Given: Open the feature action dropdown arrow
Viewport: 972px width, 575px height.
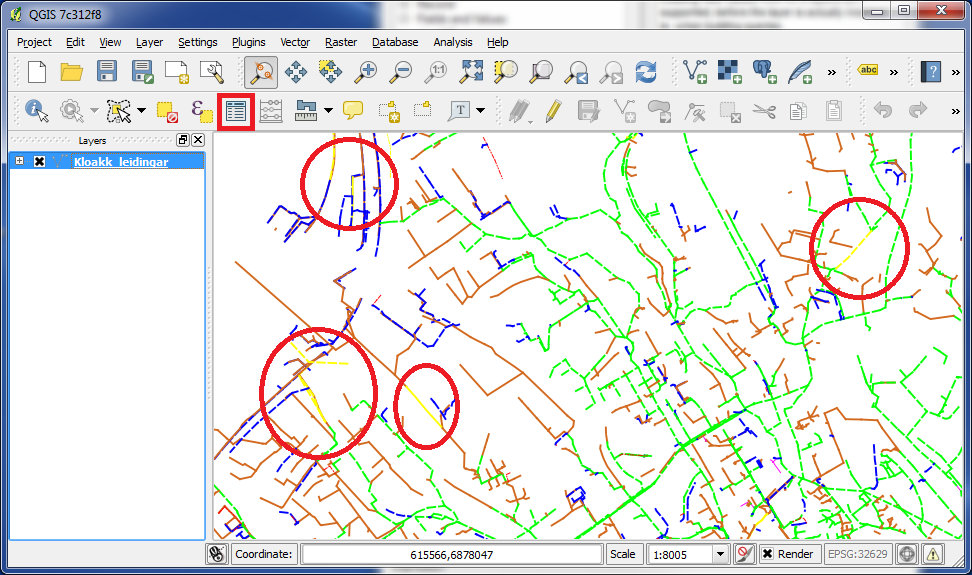Looking at the screenshot, I should (x=94, y=112).
